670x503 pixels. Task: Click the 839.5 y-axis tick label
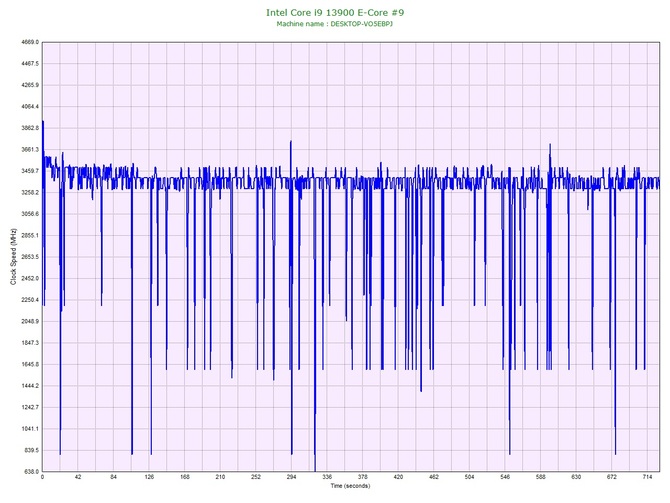(31, 450)
